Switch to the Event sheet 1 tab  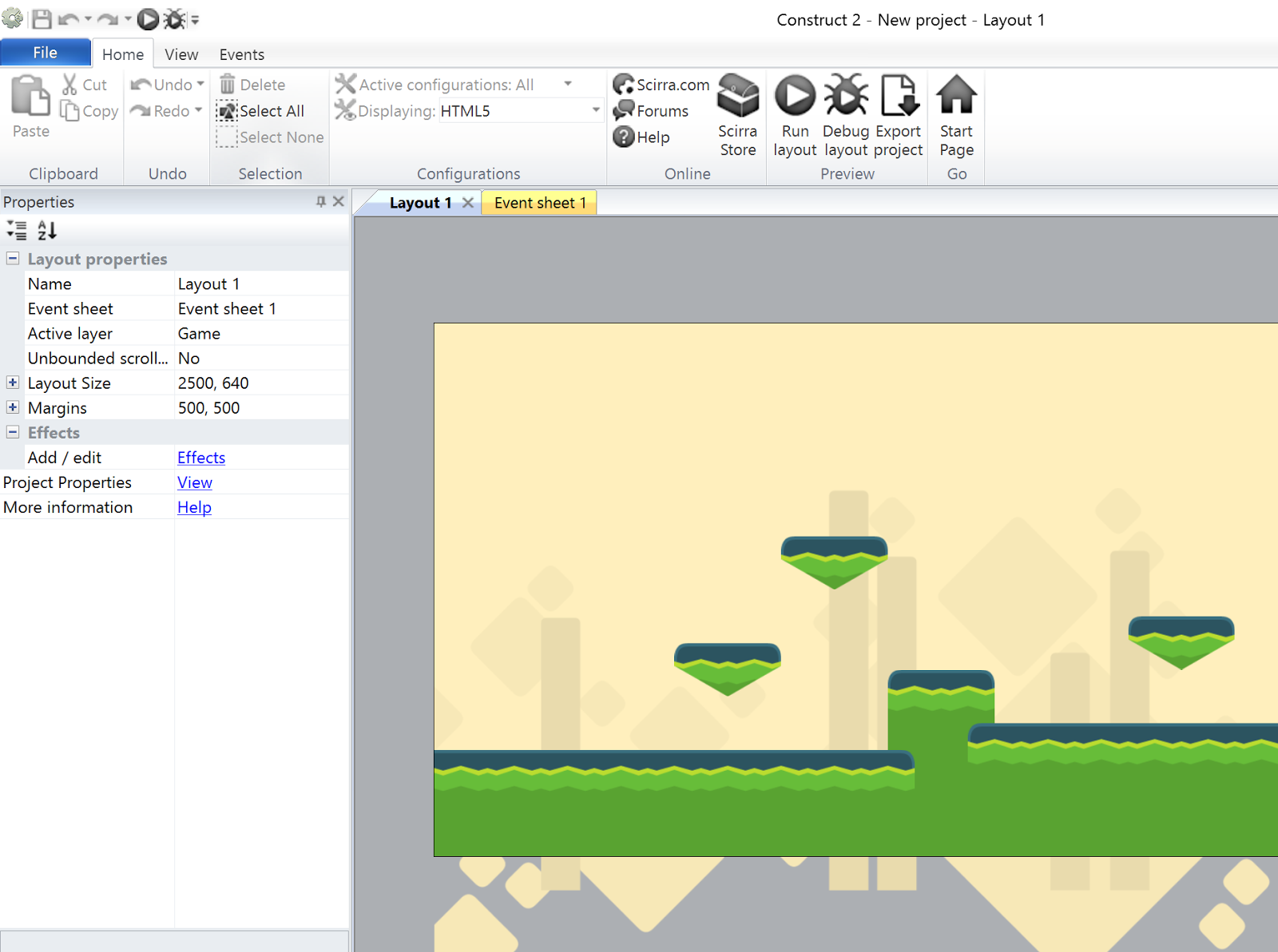540,203
